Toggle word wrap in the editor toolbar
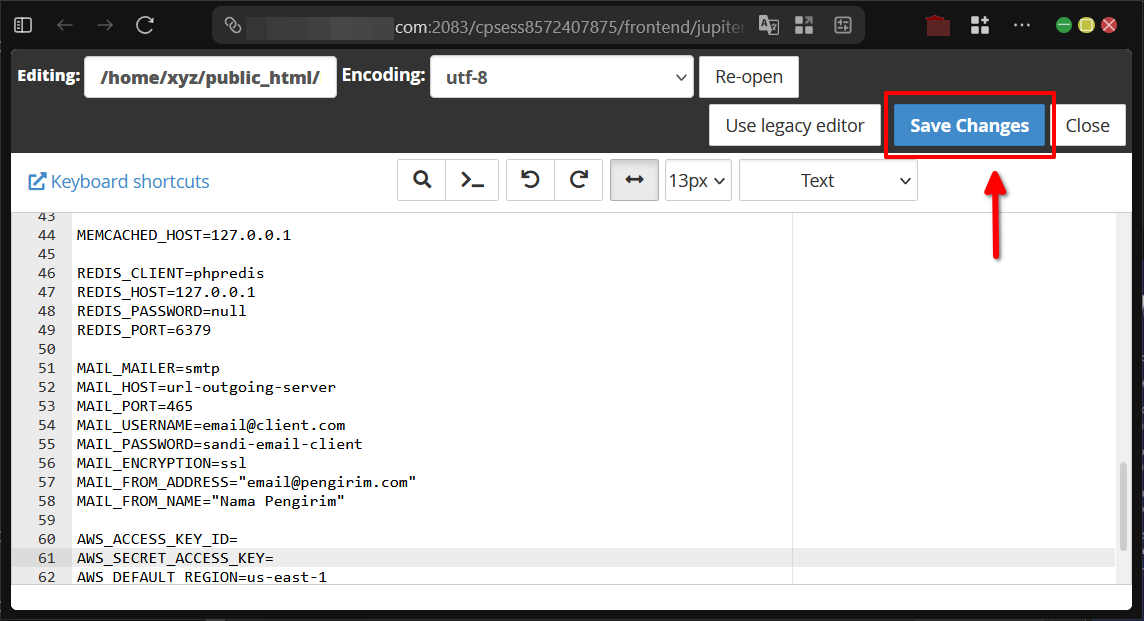This screenshot has height=621, width=1144. coord(634,180)
